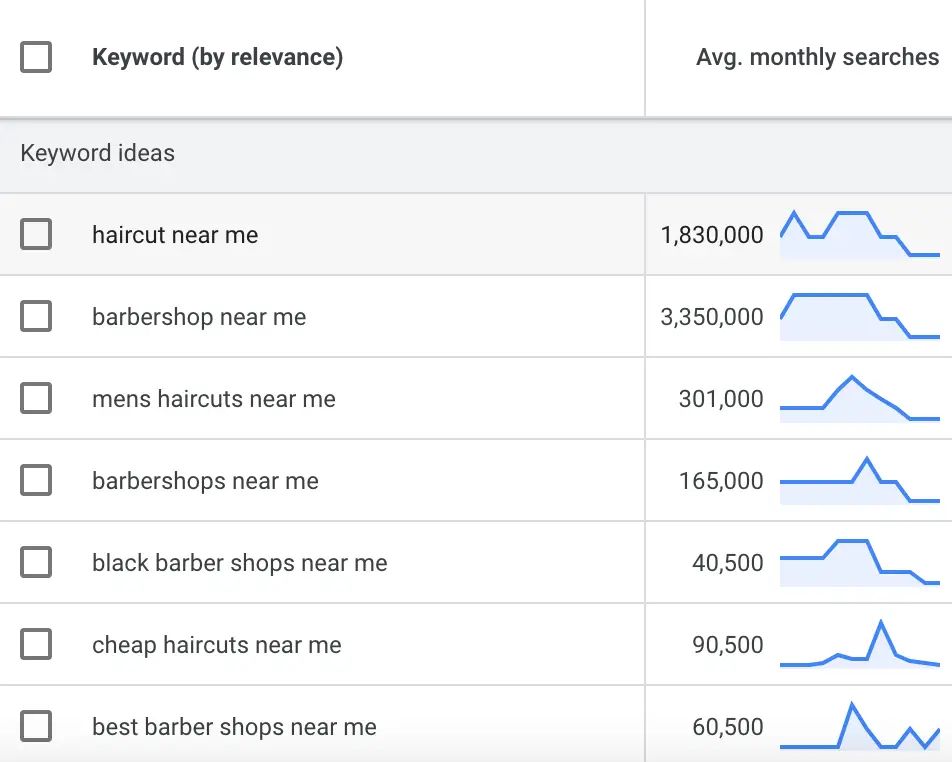Select the 'cheap haircuts near me' keyword text
Screen dimensions: 952x762
tap(217, 645)
